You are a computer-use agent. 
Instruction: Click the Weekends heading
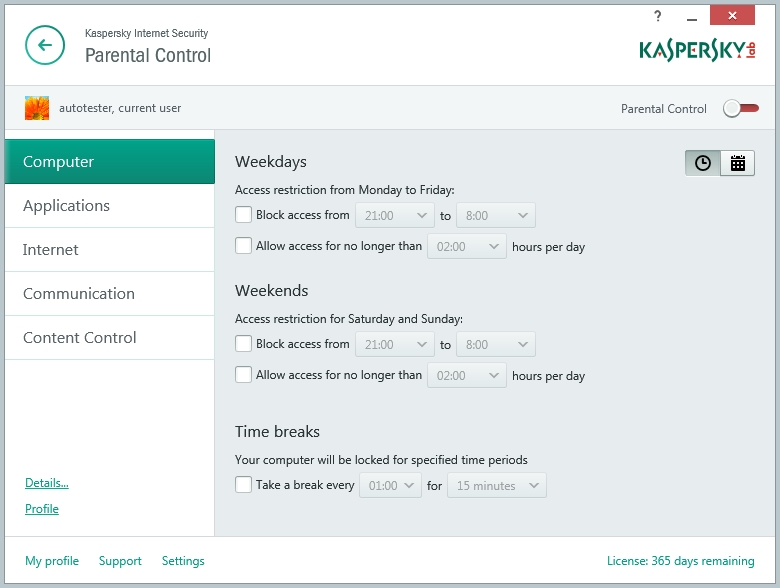pyautogui.click(x=272, y=291)
